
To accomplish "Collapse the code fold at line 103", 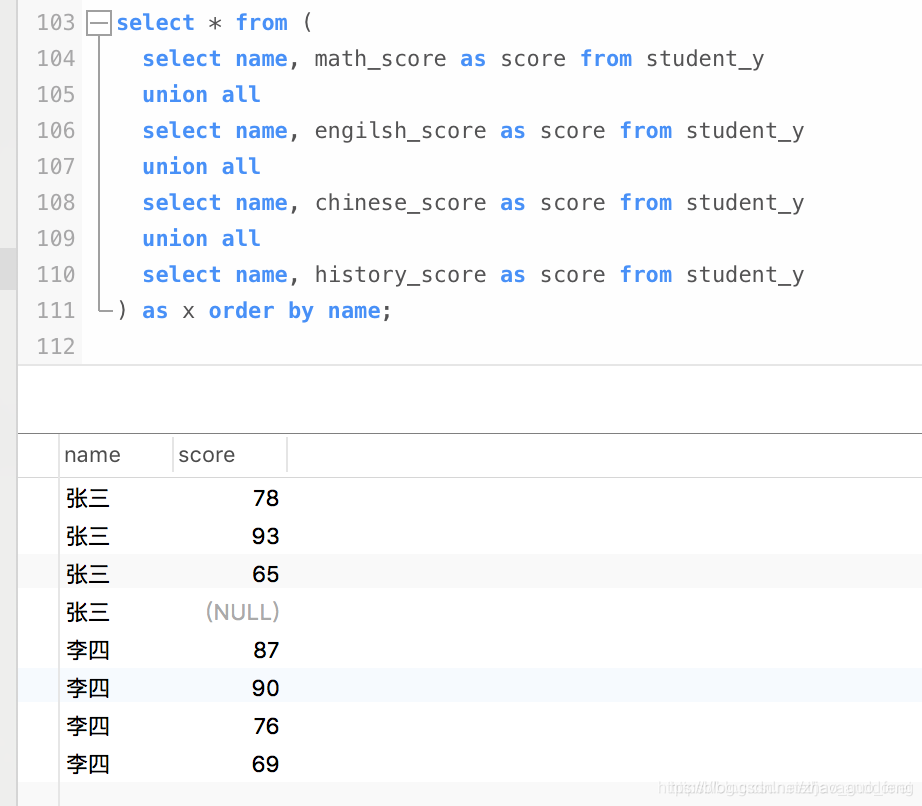I will 99,24.
